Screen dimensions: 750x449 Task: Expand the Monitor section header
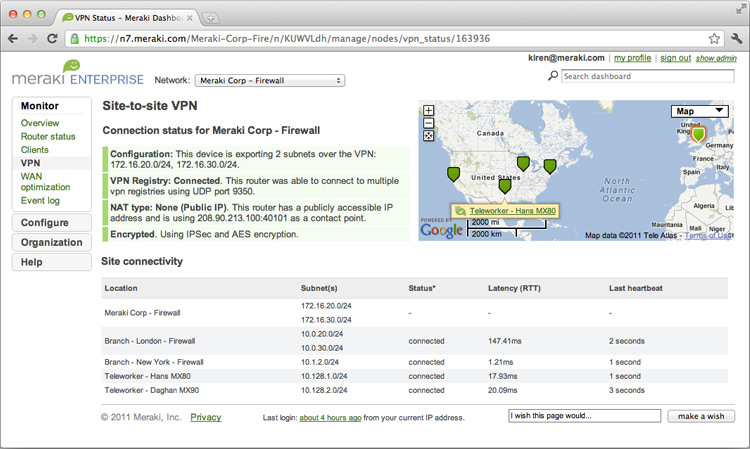(40, 106)
